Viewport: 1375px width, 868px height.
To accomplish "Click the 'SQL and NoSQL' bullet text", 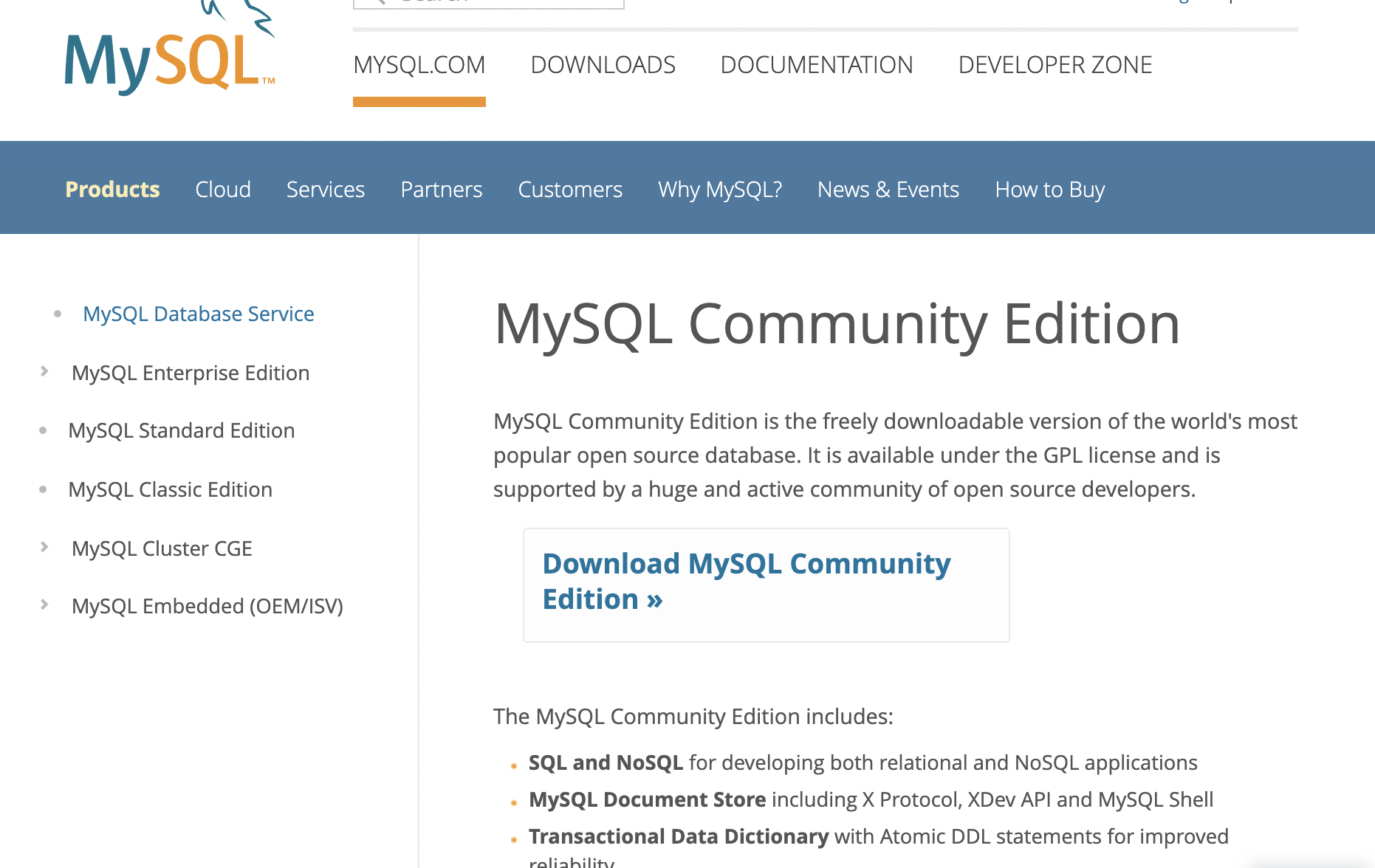I will (606, 762).
